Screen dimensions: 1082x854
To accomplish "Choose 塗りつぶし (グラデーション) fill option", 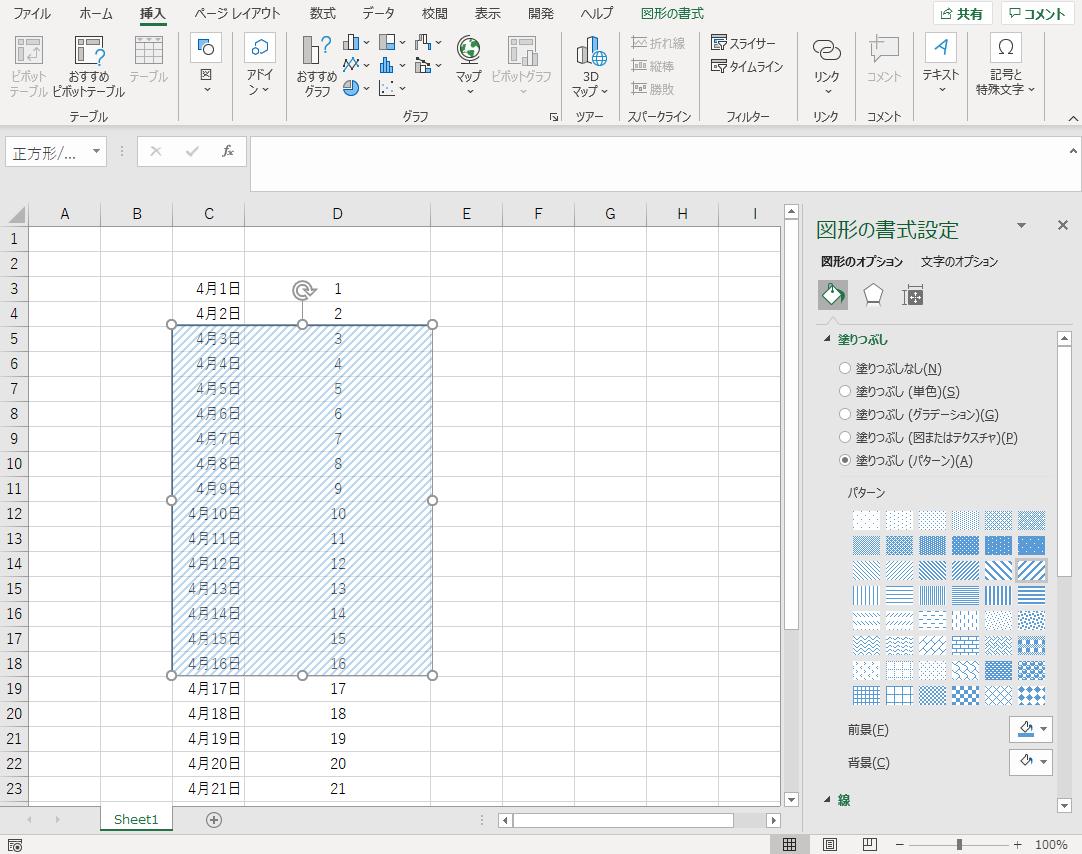I will pos(846,414).
